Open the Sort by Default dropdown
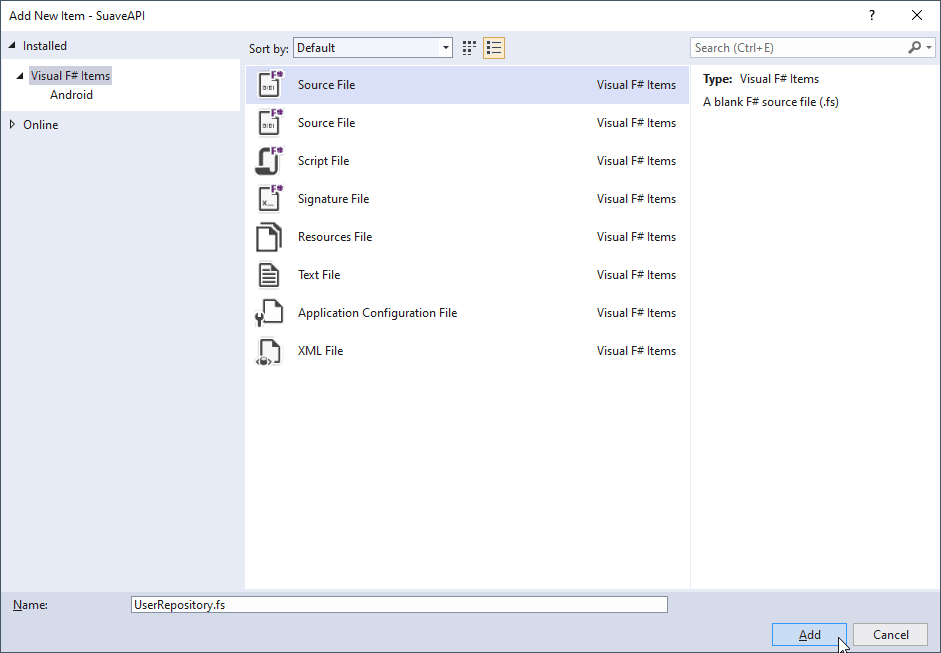The height and width of the screenshot is (653, 941). pos(373,48)
